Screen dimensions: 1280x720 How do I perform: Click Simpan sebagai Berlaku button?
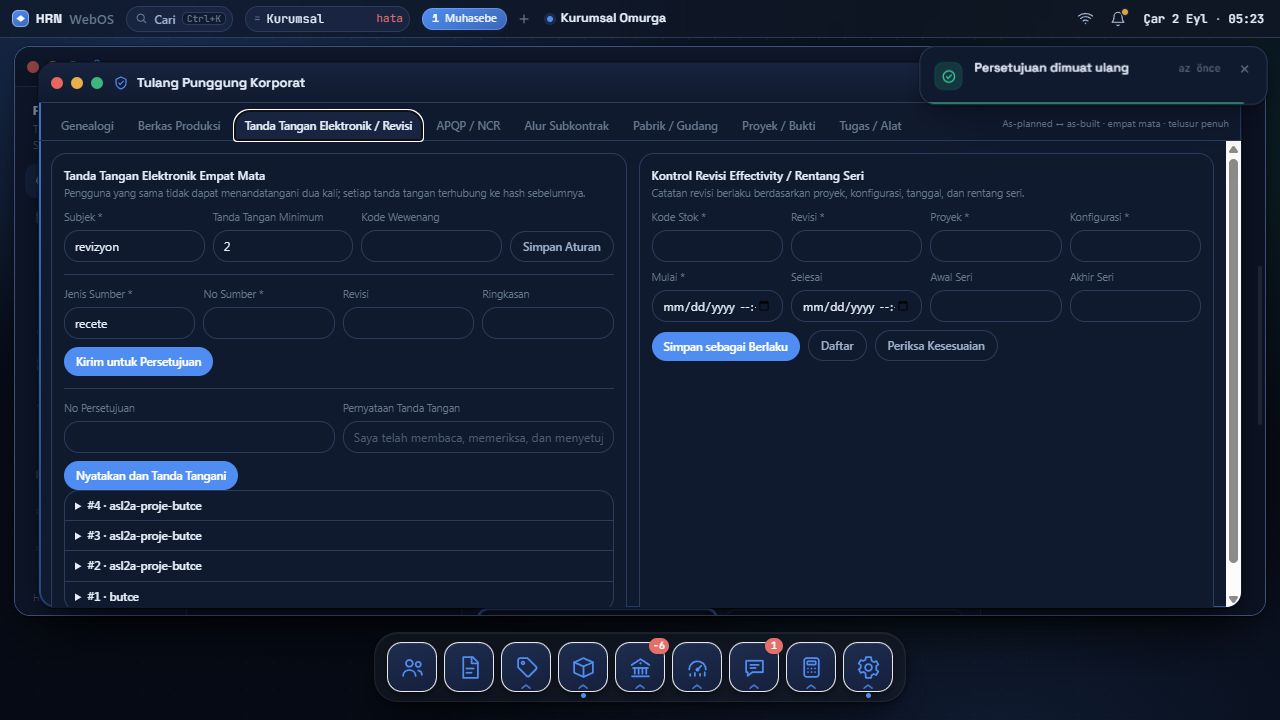725,346
